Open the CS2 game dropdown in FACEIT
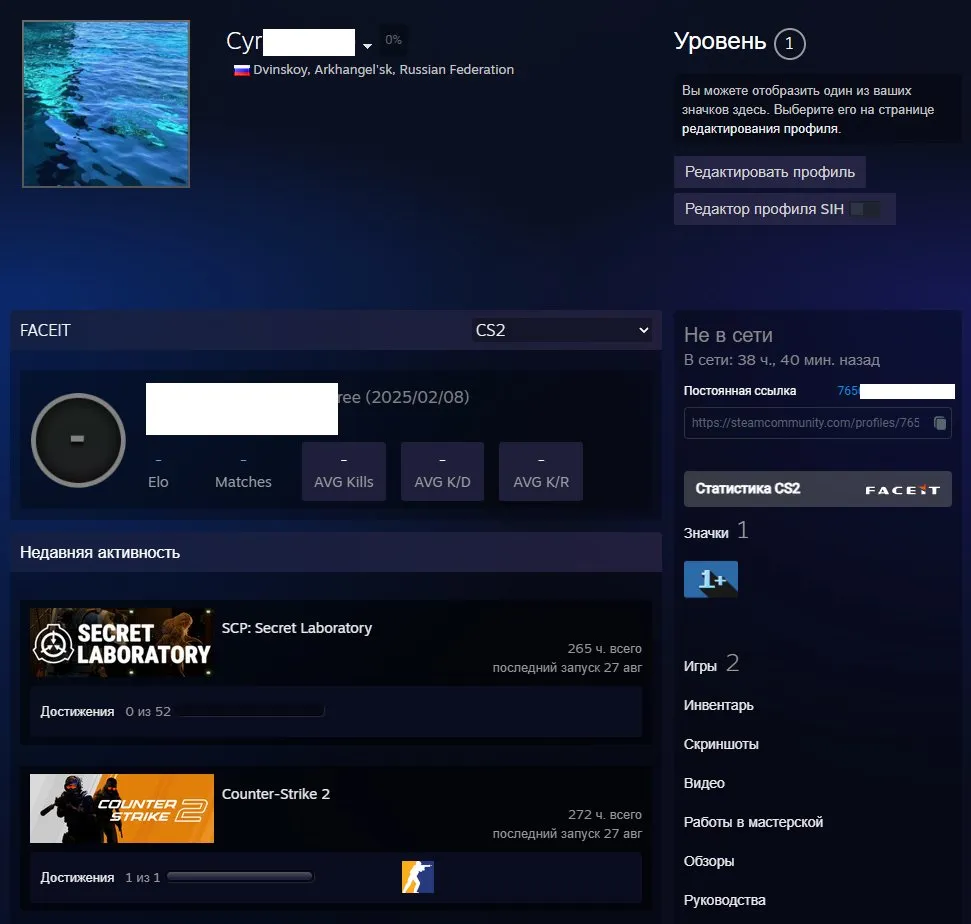This screenshot has height=924, width=971. click(x=562, y=330)
